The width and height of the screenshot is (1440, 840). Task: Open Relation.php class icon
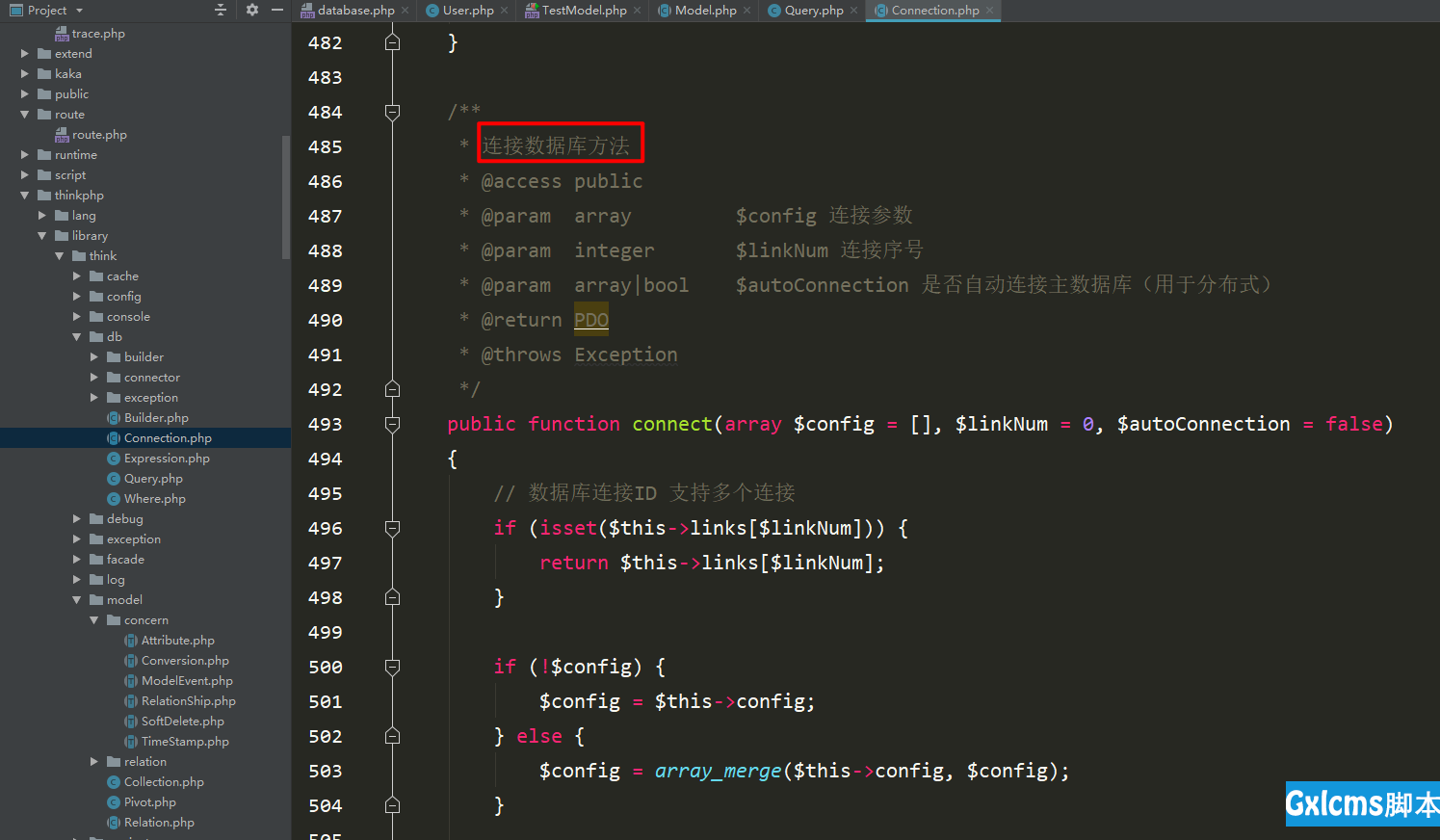click(114, 823)
